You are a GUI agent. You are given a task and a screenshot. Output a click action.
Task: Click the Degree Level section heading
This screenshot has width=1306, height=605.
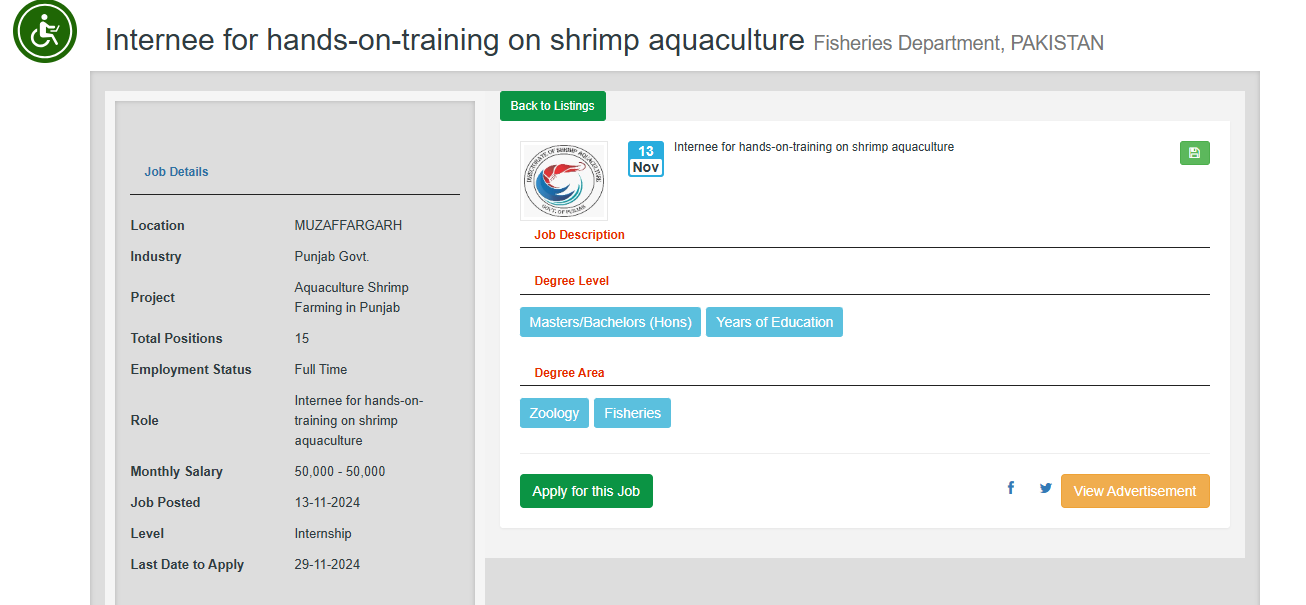[x=571, y=281]
